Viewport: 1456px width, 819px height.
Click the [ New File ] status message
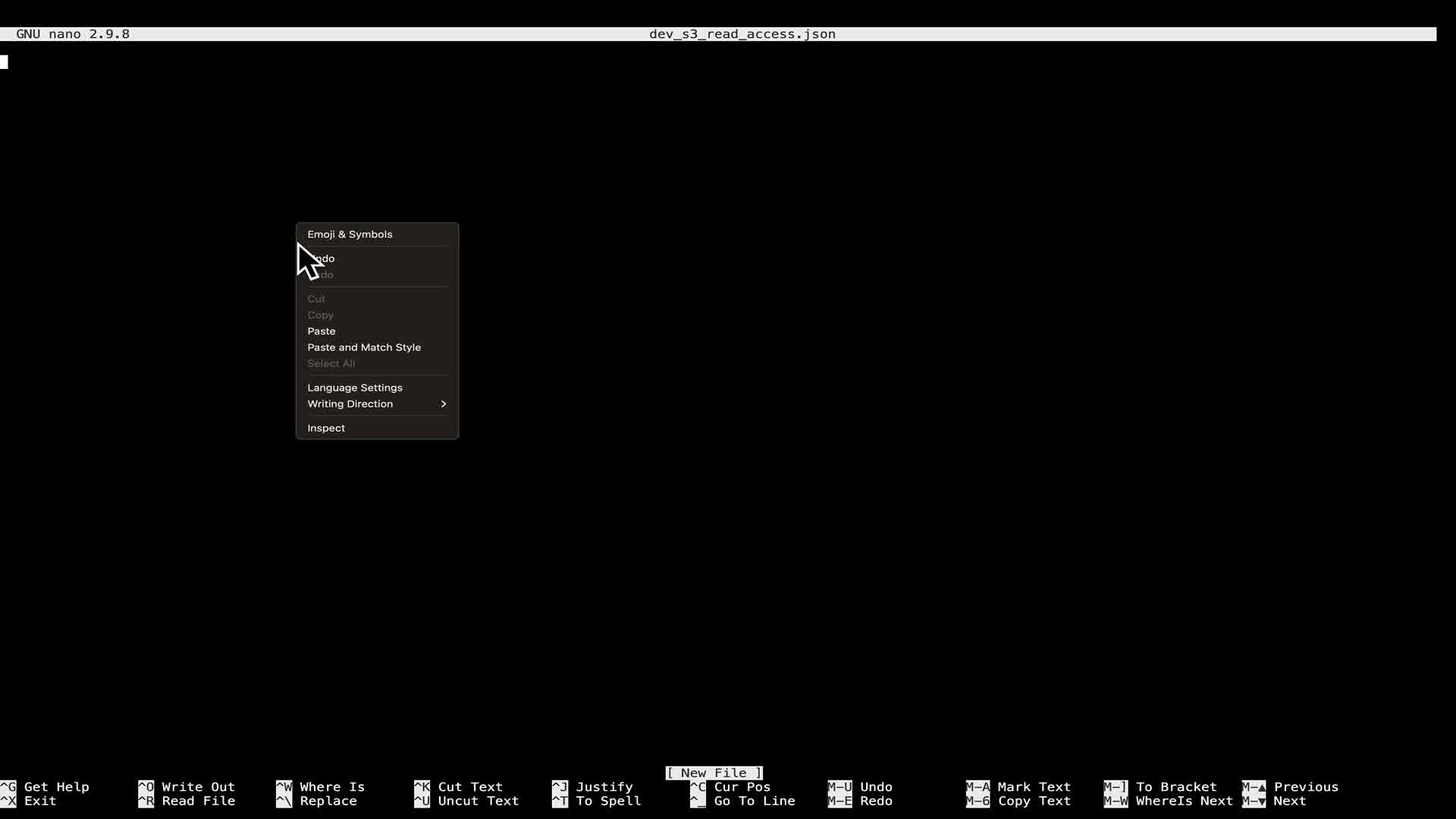[x=714, y=773]
